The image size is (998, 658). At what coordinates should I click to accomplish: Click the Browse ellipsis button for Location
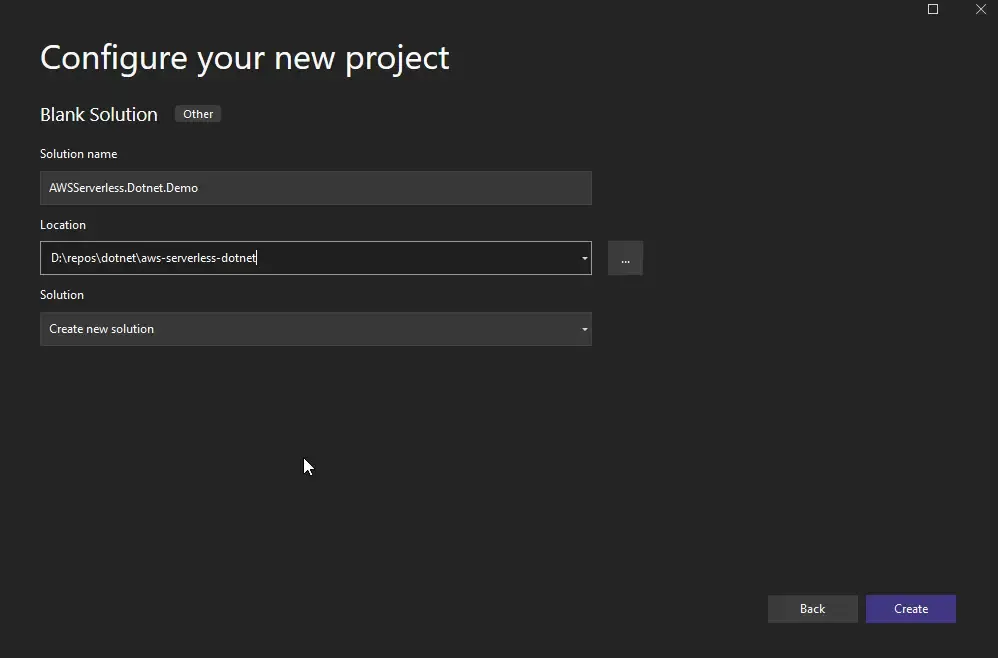click(625, 258)
